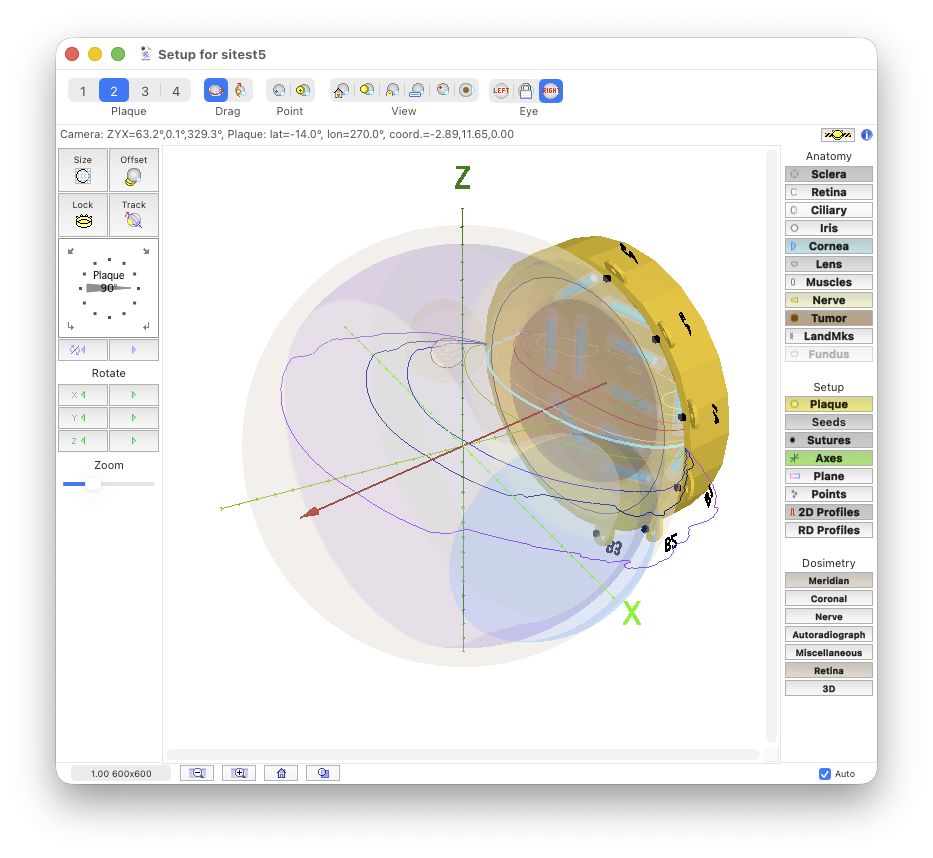The height and width of the screenshot is (858, 933).
Task: Switch to plaque tab 3
Action: 145,91
